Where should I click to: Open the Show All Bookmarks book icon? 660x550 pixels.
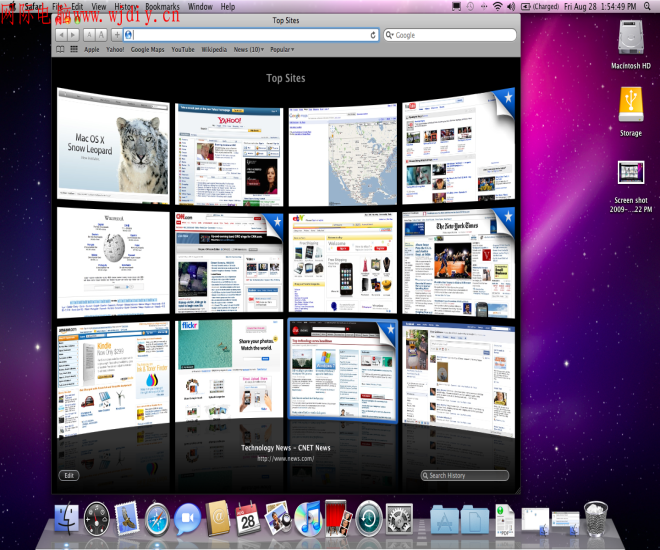pos(60,49)
